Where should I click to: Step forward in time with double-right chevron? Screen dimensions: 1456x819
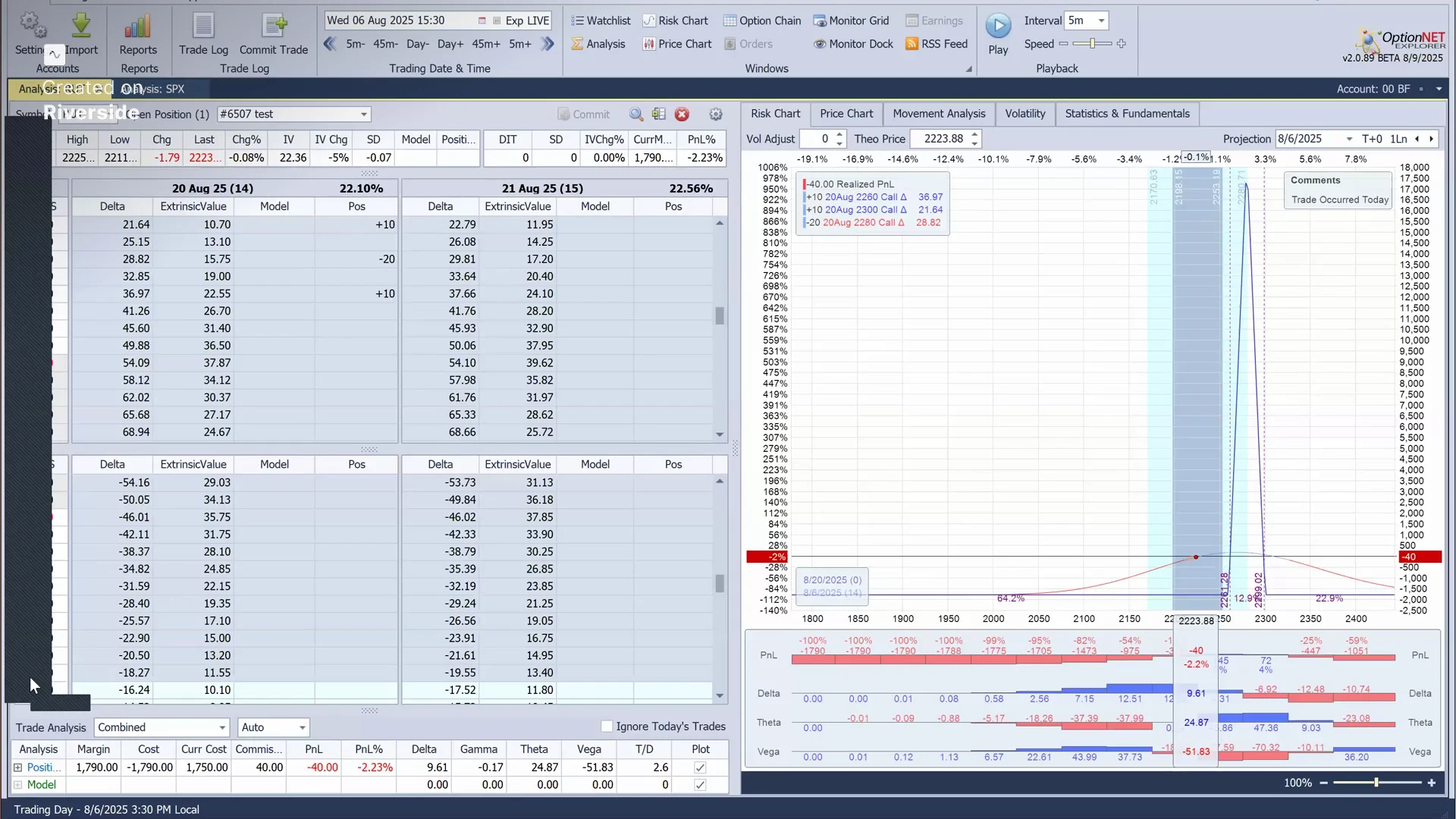pos(548,44)
